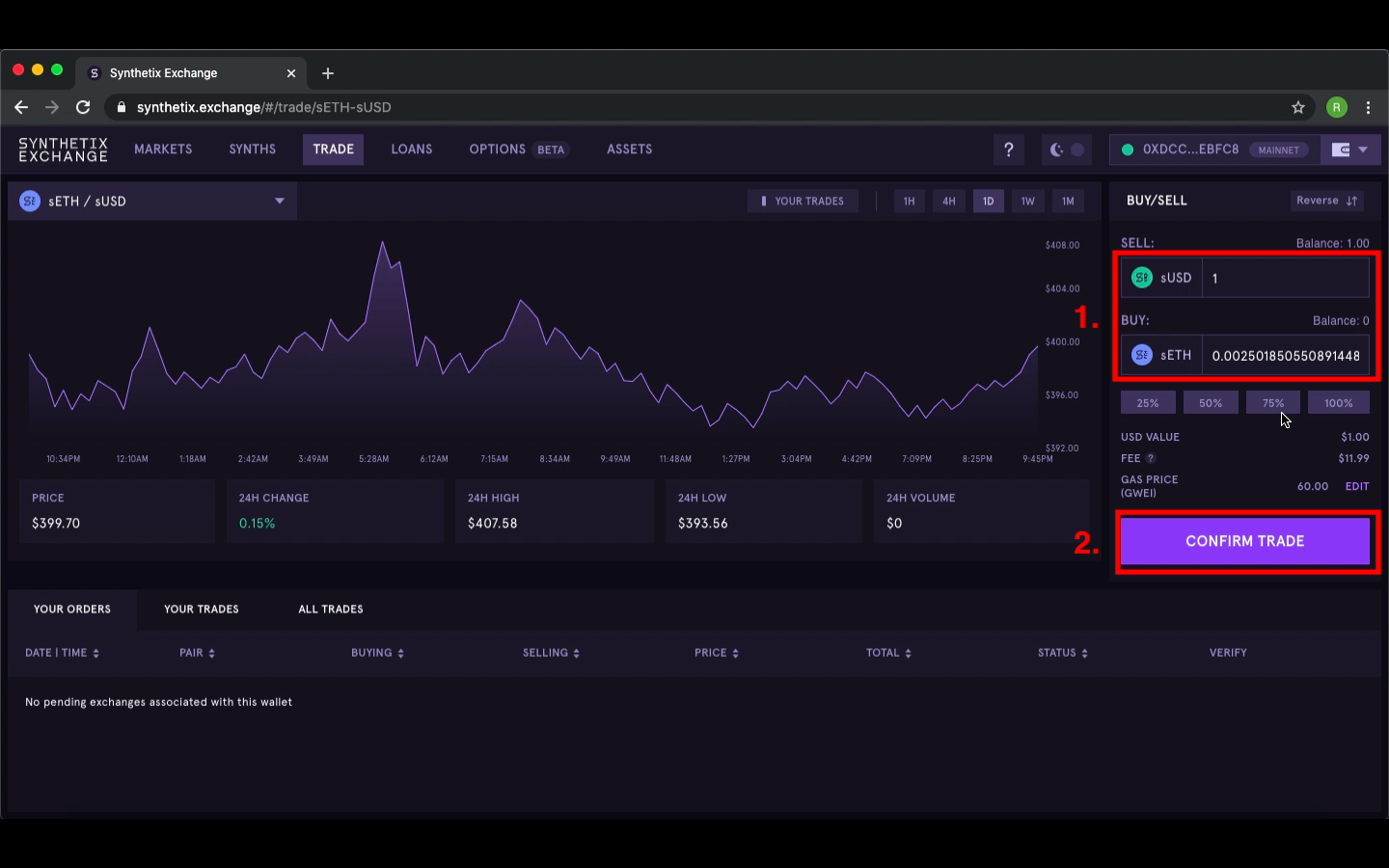Click the fee info question icon

pyautogui.click(x=1151, y=458)
